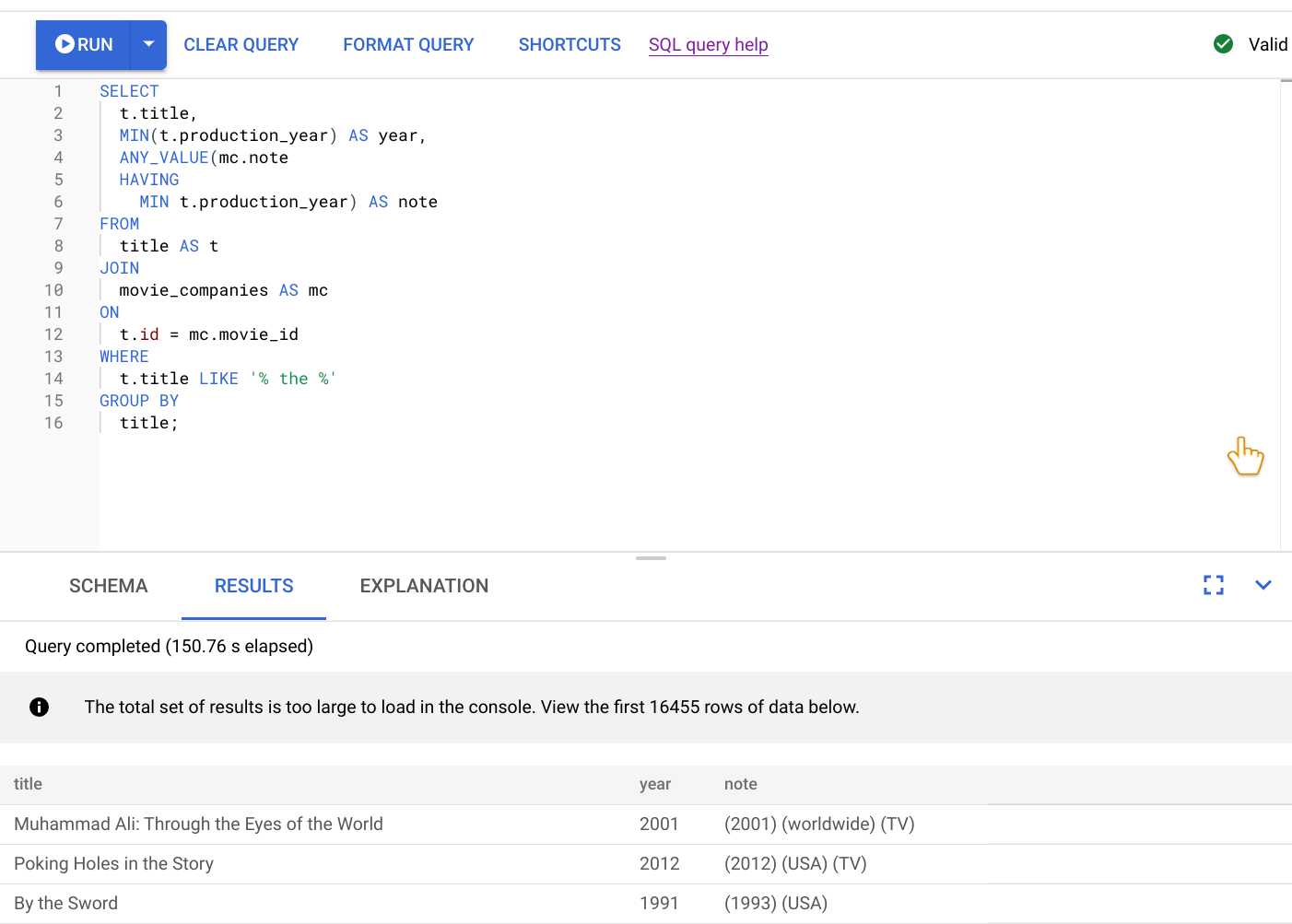Click the info icon beside results message
Viewport: 1292px width, 924px height.
pos(39,707)
